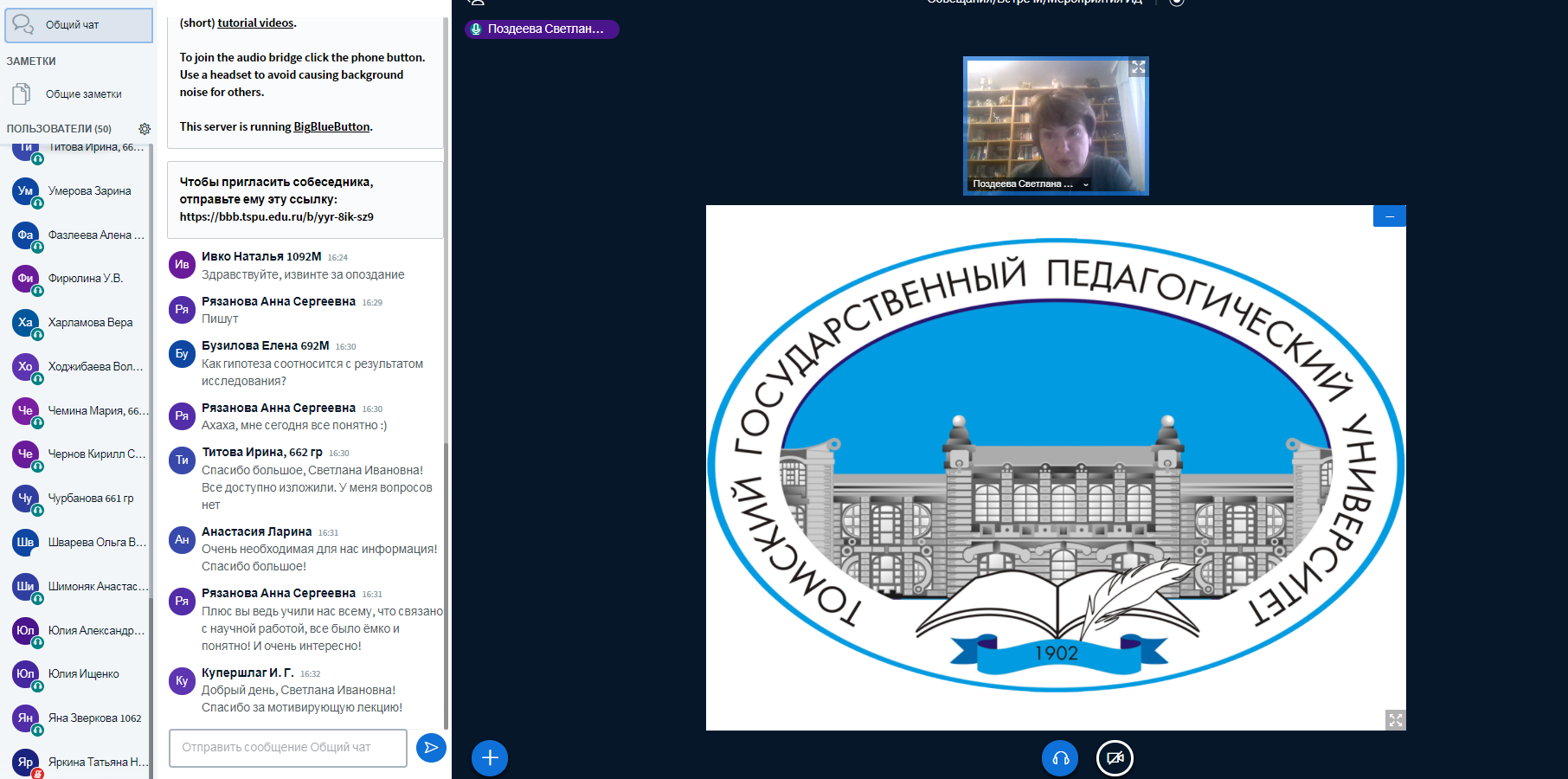Click Купершлаг И. Г. message text

point(302,699)
